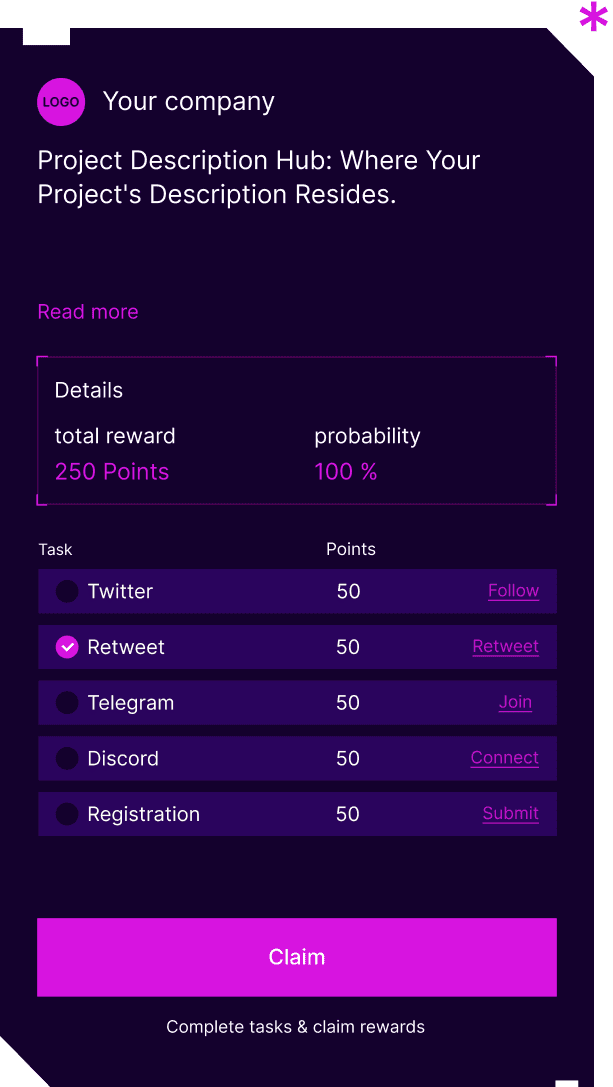The width and height of the screenshot is (613, 1087).
Task: Click the Connect link for Discord
Action: point(504,758)
